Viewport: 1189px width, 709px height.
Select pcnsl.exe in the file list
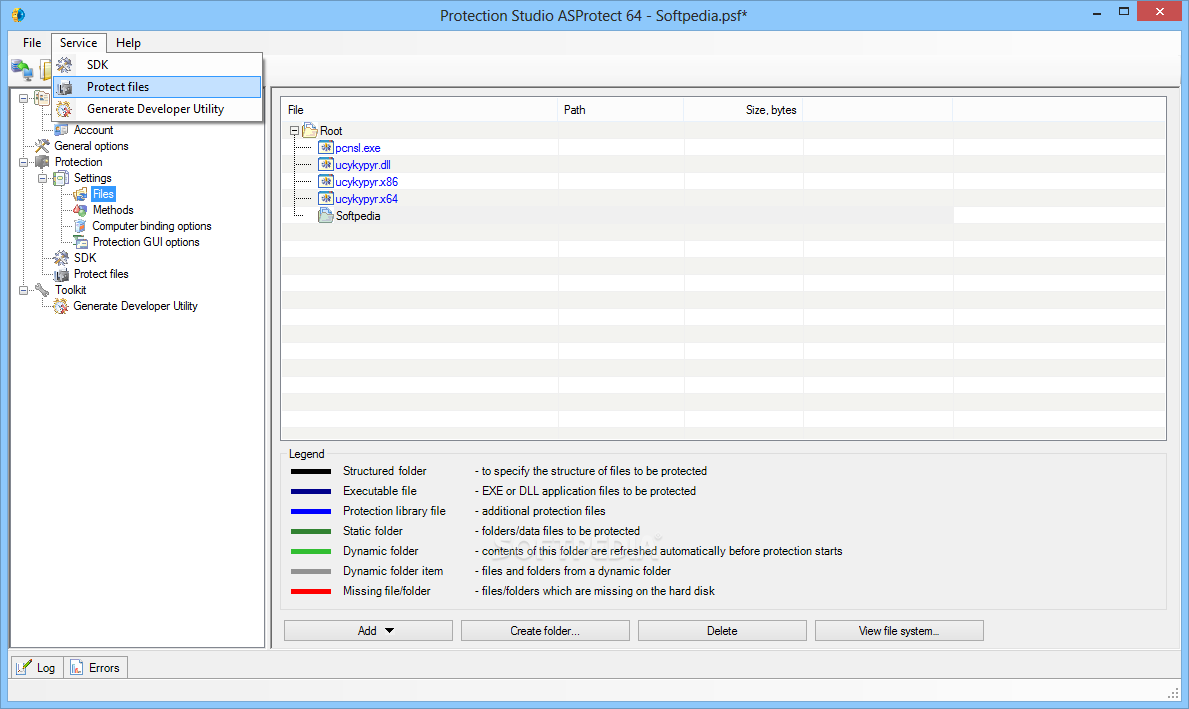click(x=358, y=148)
